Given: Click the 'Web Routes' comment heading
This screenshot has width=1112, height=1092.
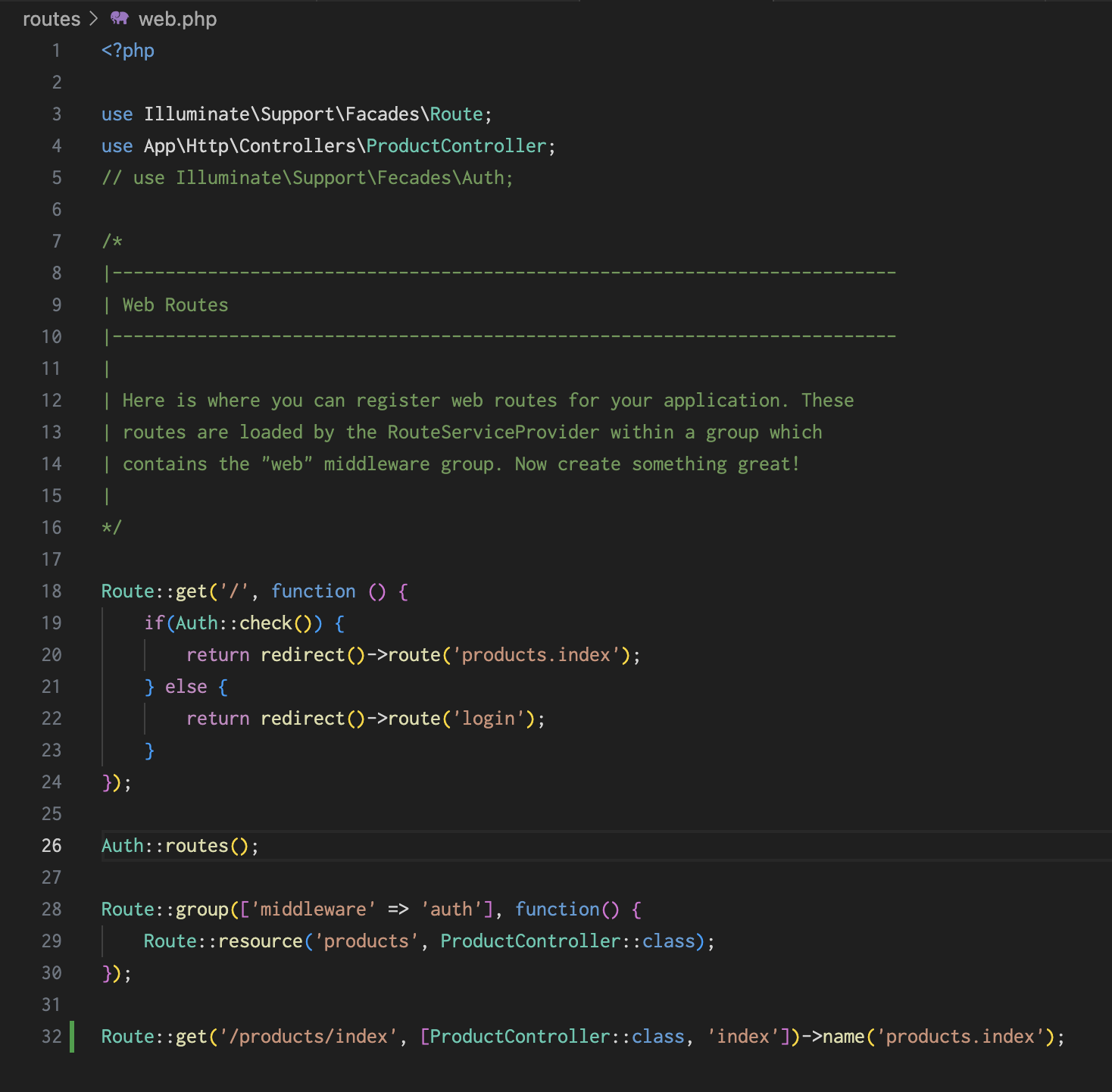Looking at the screenshot, I should click(x=175, y=305).
